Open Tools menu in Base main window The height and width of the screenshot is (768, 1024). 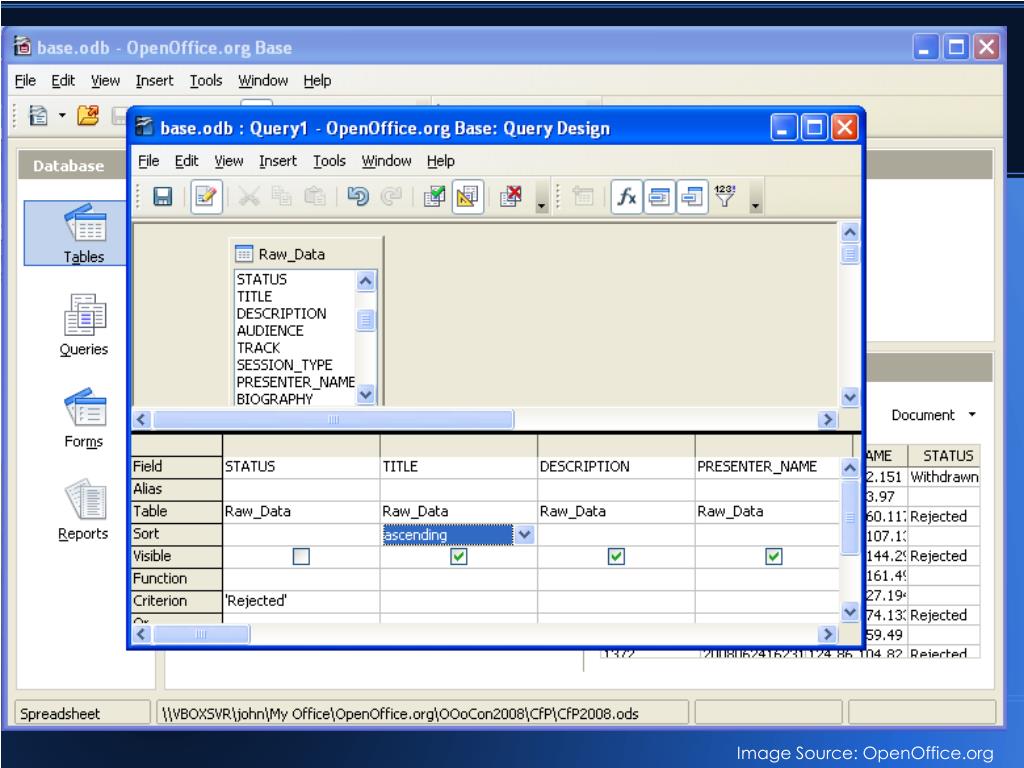(206, 80)
